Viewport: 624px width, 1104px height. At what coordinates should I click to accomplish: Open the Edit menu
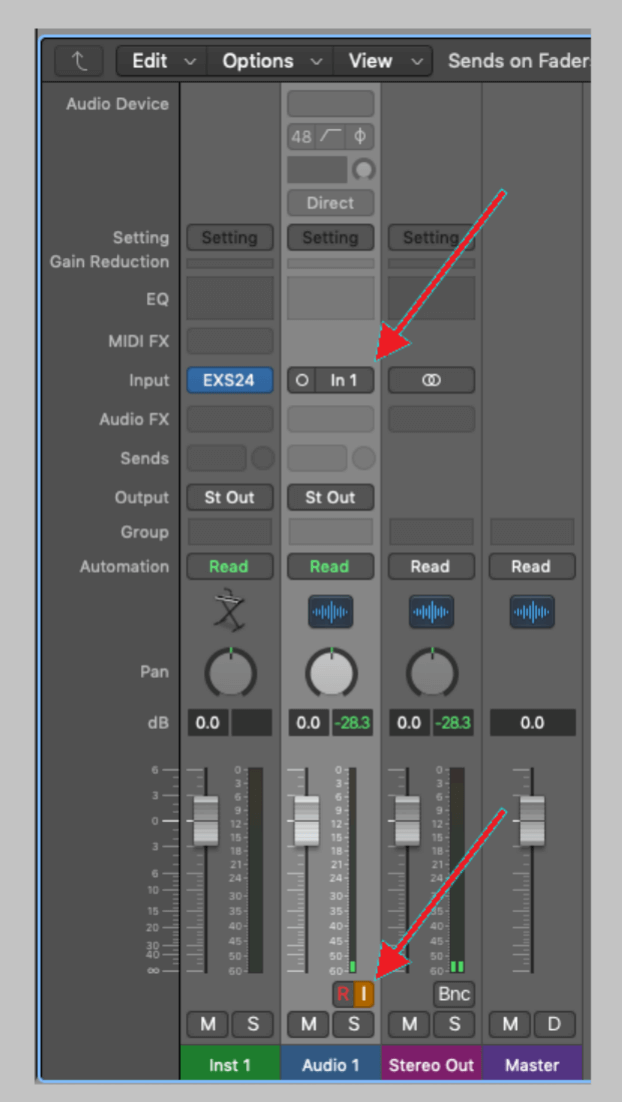(x=161, y=62)
